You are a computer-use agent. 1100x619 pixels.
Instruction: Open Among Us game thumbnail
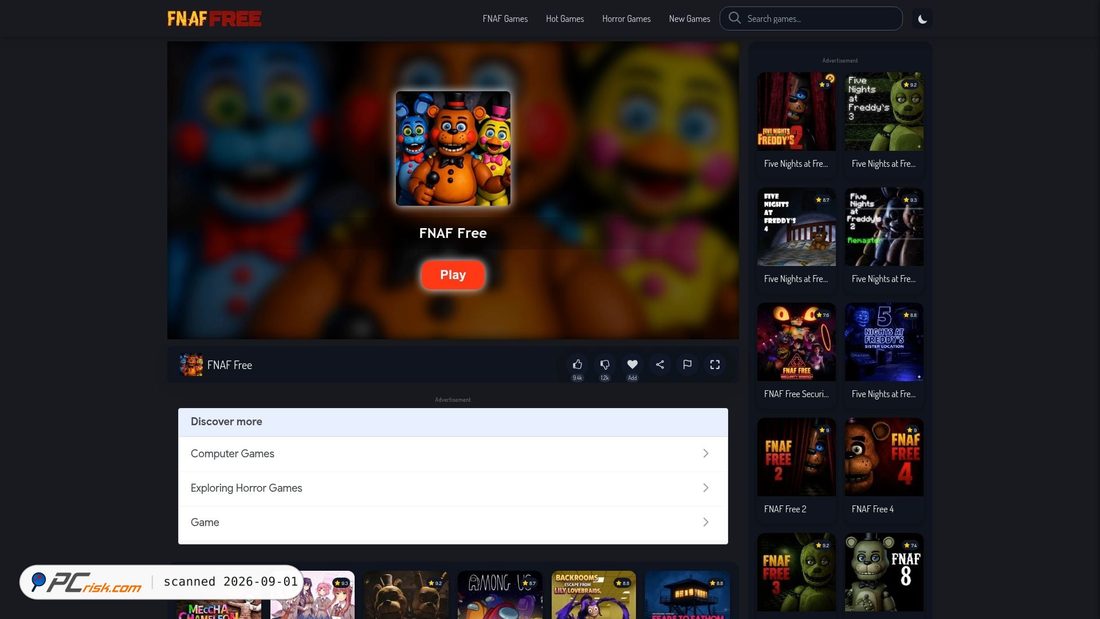(500, 595)
